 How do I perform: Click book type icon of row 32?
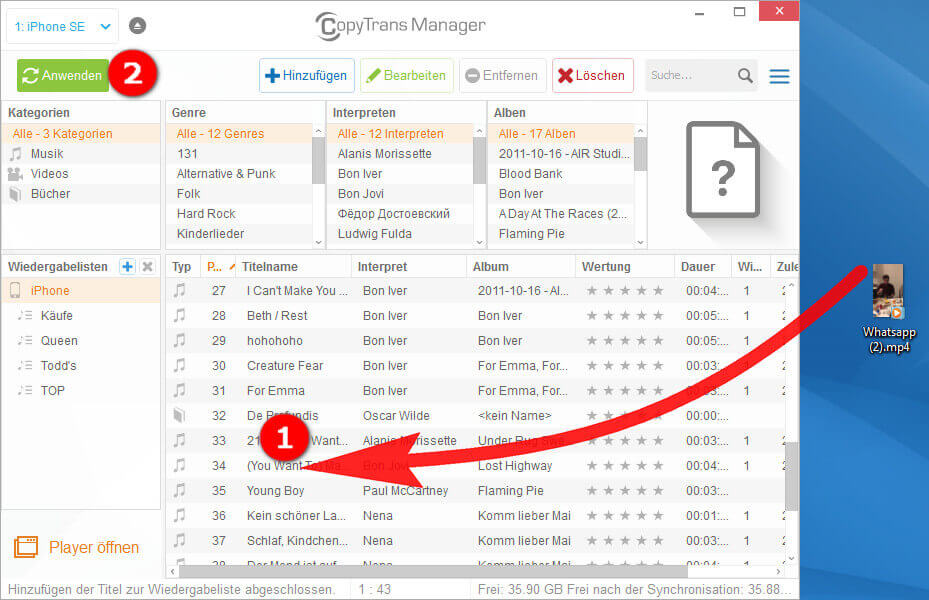click(180, 415)
